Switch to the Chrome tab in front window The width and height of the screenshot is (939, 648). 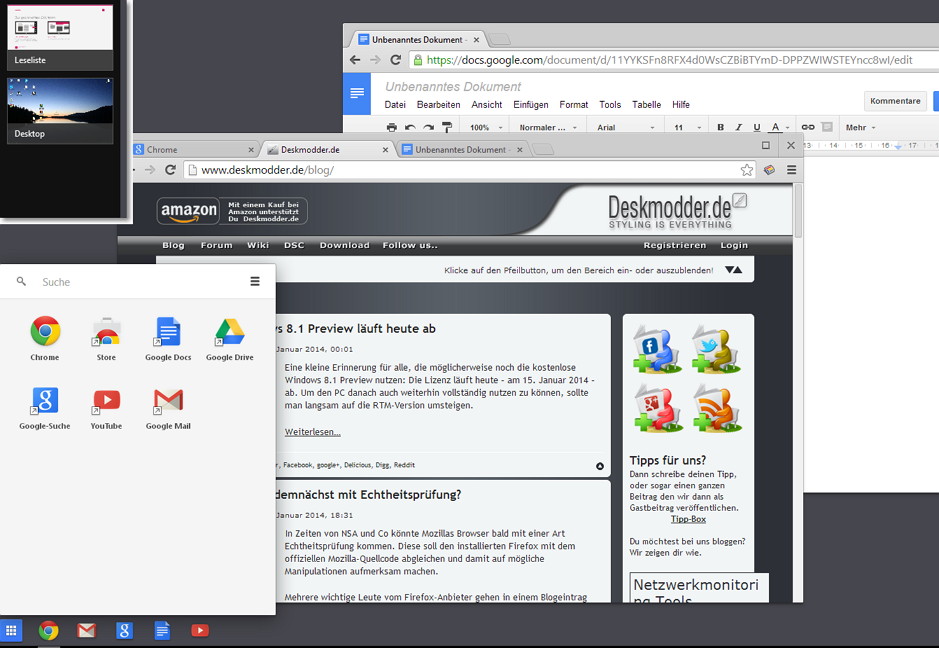click(x=195, y=150)
